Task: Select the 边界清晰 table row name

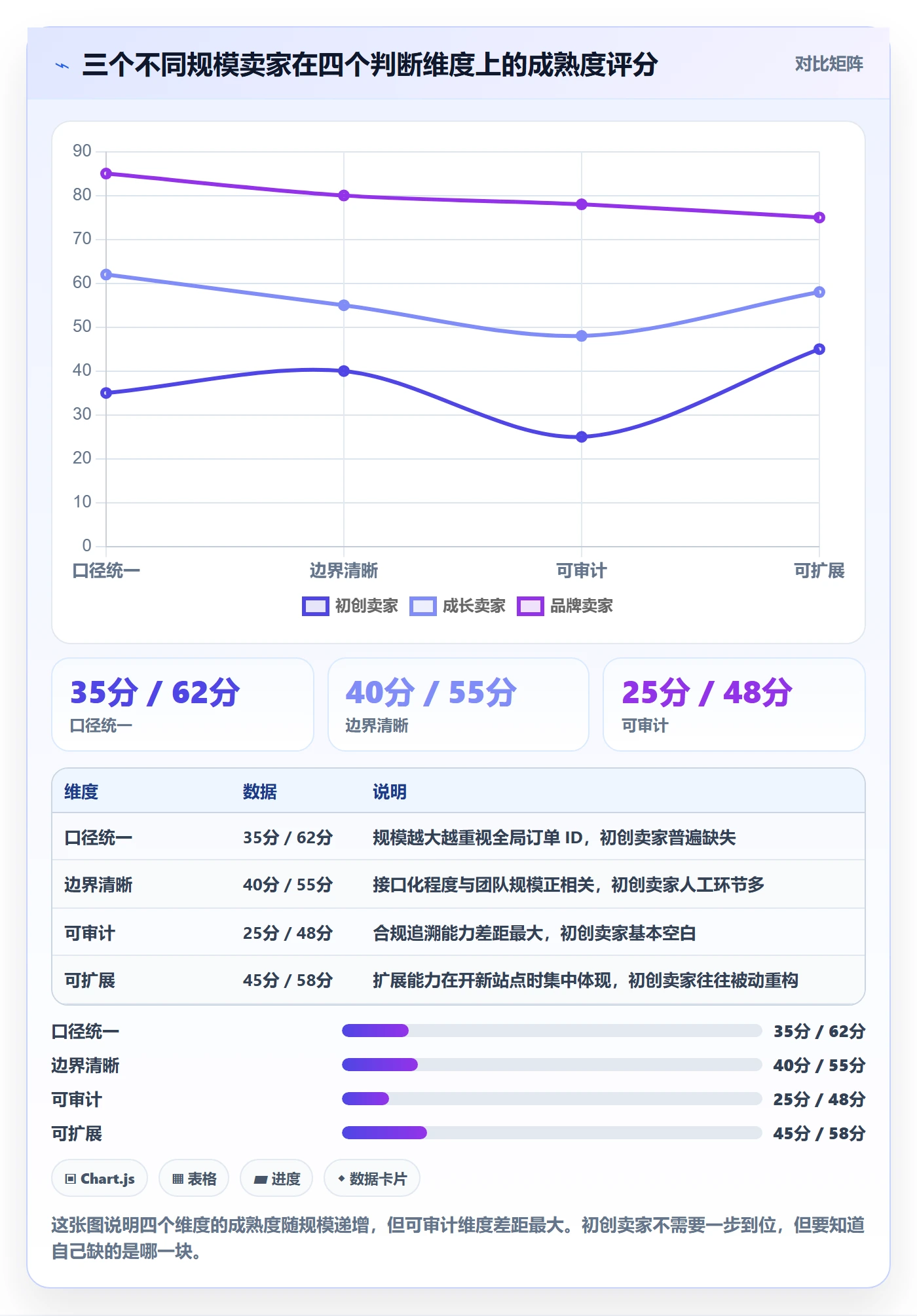Action: tap(98, 885)
